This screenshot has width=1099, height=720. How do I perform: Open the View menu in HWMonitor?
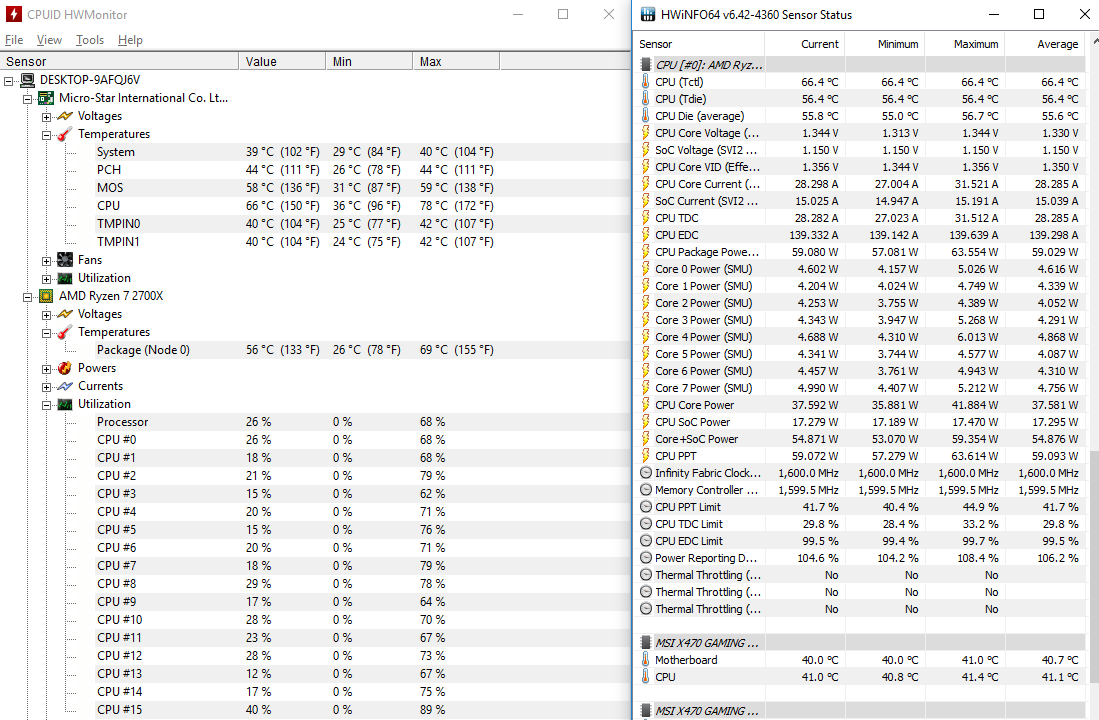pyautogui.click(x=49, y=40)
